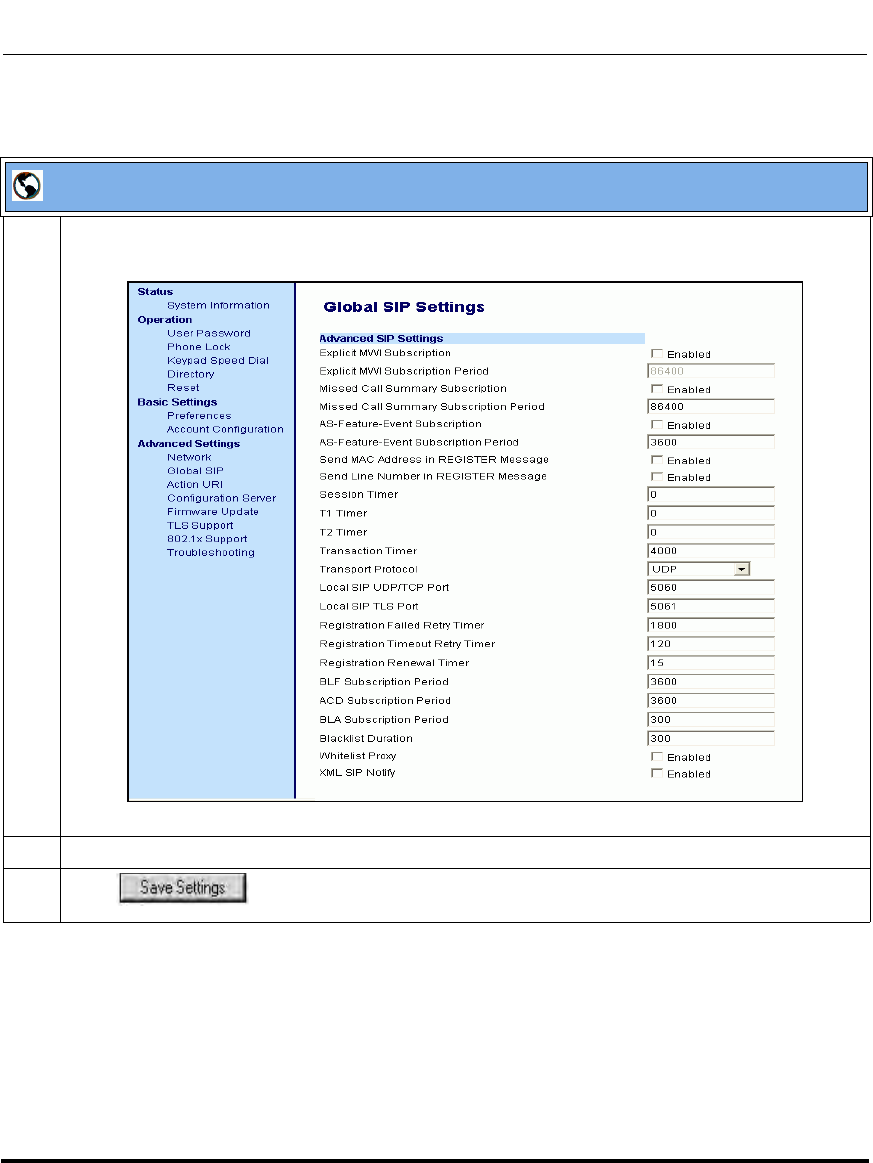Click the Operation heading in sidebar
Image resolution: width=873 pixels, height=1163 pixels.
point(165,320)
